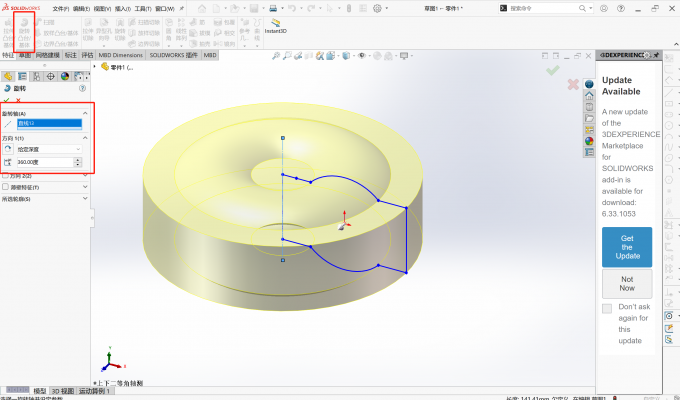680x400 pixels.
Task: Switch to the FeatureManager design tree icon
Action: 8,76
